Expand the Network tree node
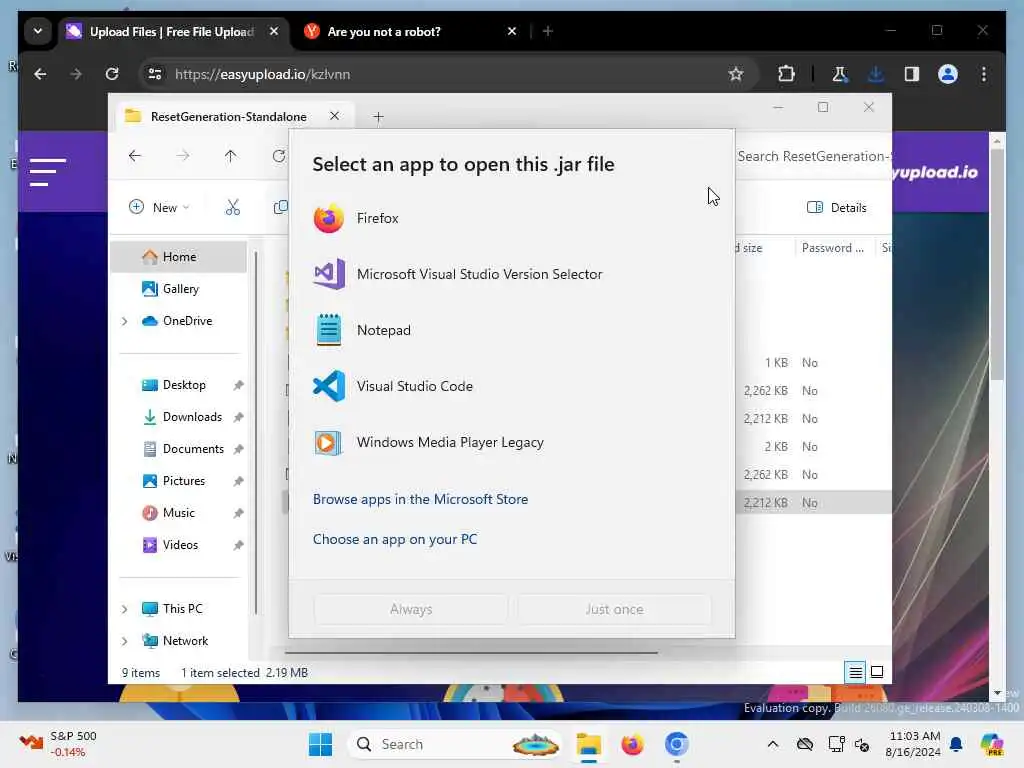The height and width of the screenshot is (768, 1024). (x=124, y=641)
